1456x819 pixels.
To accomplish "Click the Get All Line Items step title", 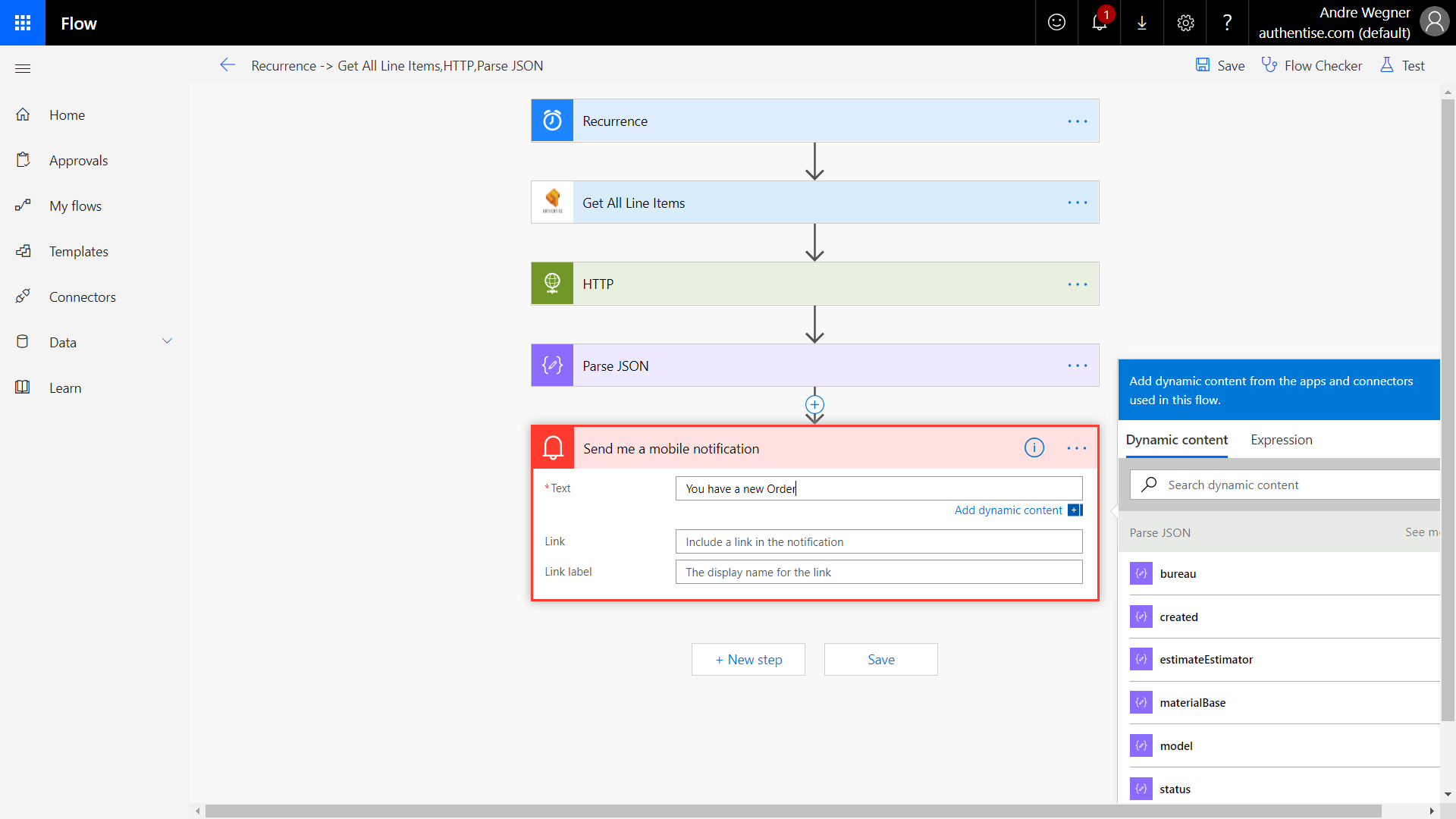I will [x=633, y=203].
